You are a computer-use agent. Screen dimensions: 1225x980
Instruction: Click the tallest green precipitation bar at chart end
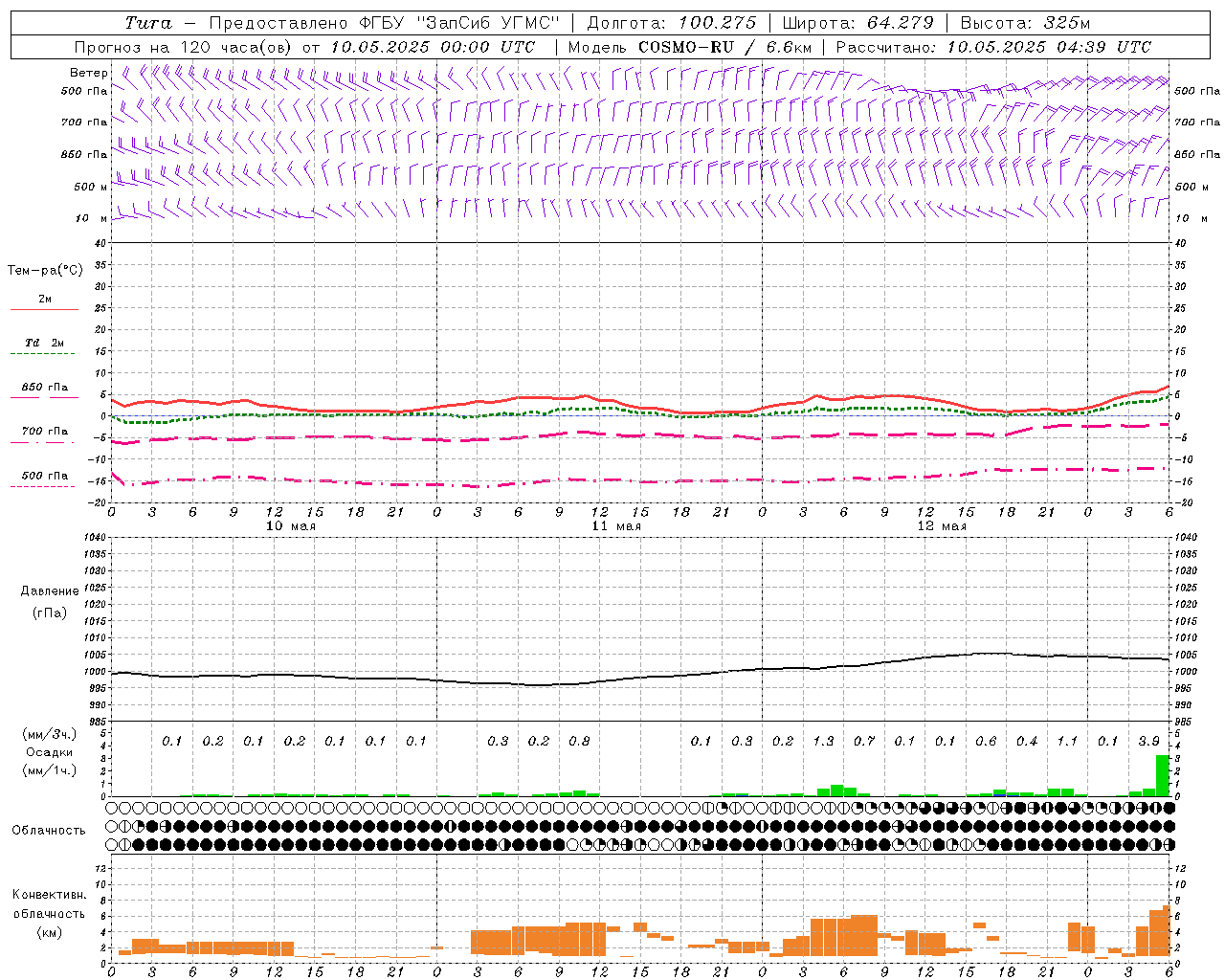(x=1162, y=775)
